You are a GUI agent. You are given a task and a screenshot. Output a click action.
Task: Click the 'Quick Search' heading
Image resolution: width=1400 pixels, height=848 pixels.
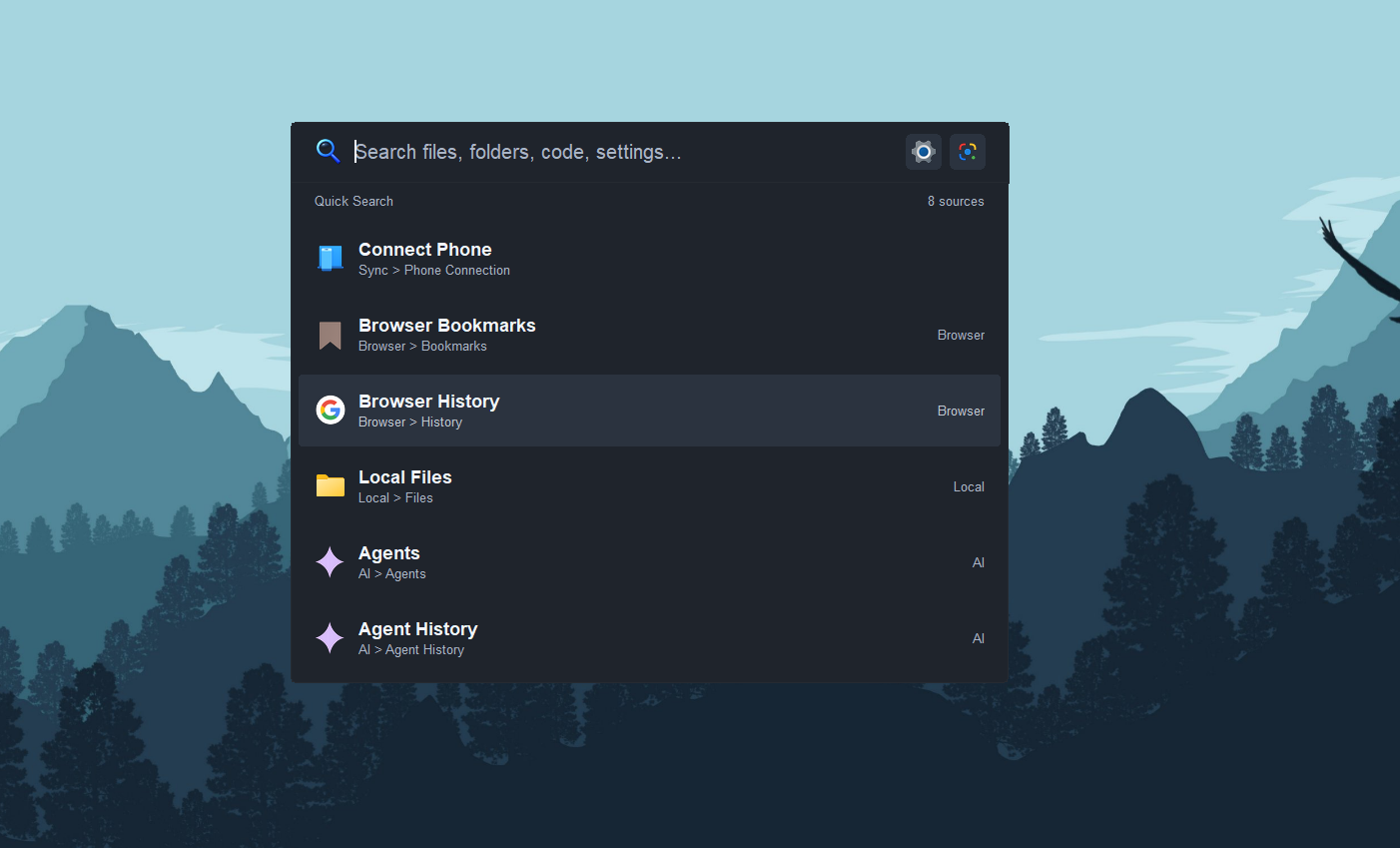353,201
